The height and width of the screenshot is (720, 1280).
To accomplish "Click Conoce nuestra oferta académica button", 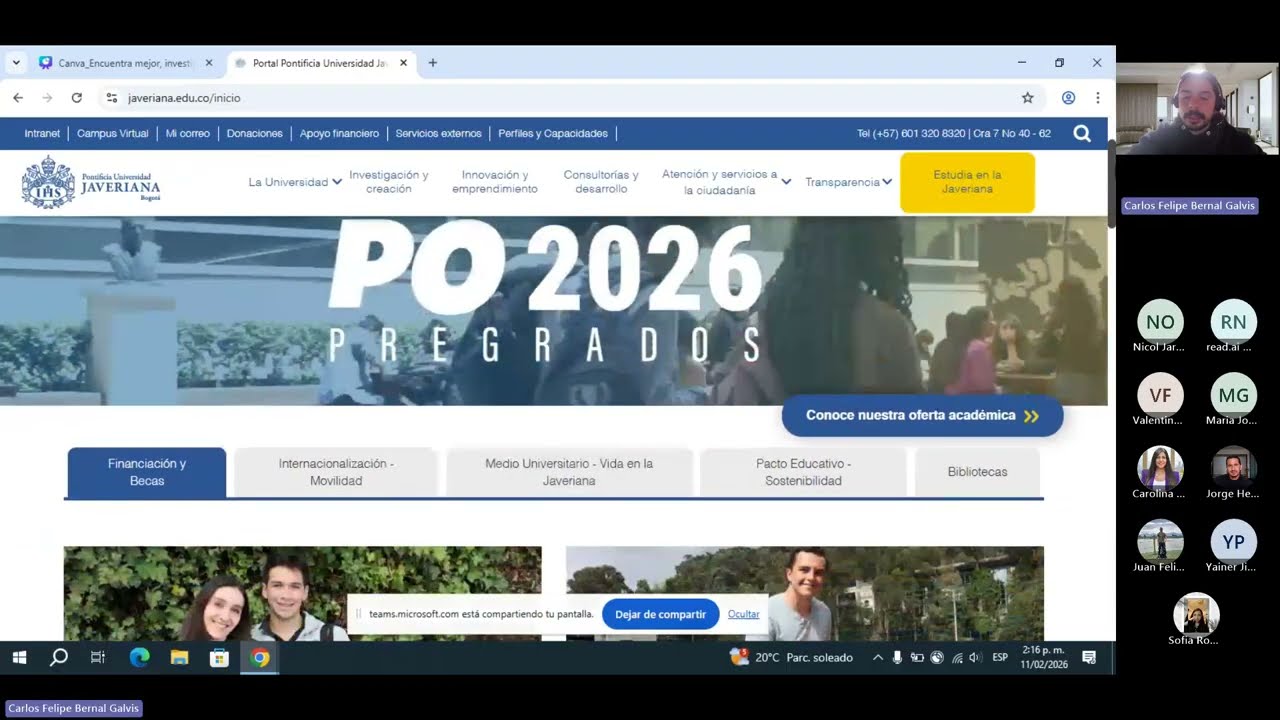I will [922, 415].
